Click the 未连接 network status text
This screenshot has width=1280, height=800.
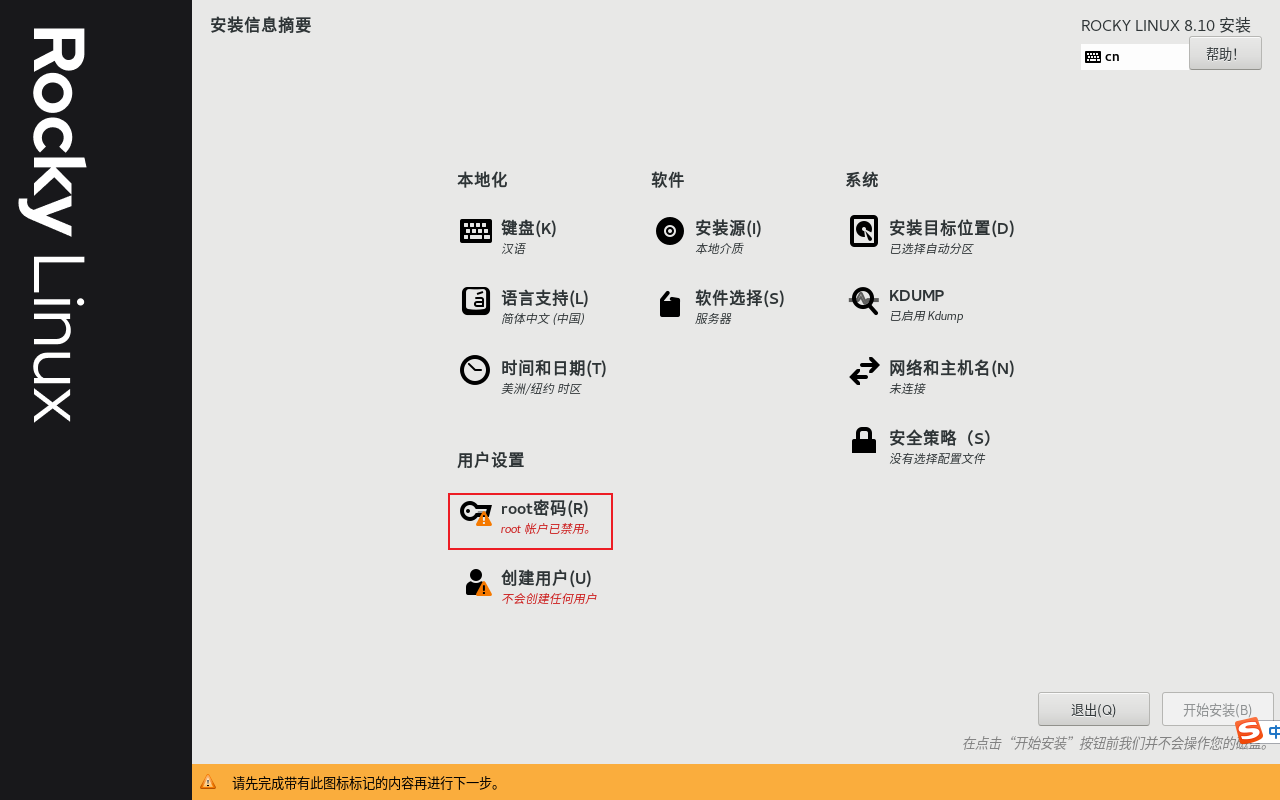[907, 389]
